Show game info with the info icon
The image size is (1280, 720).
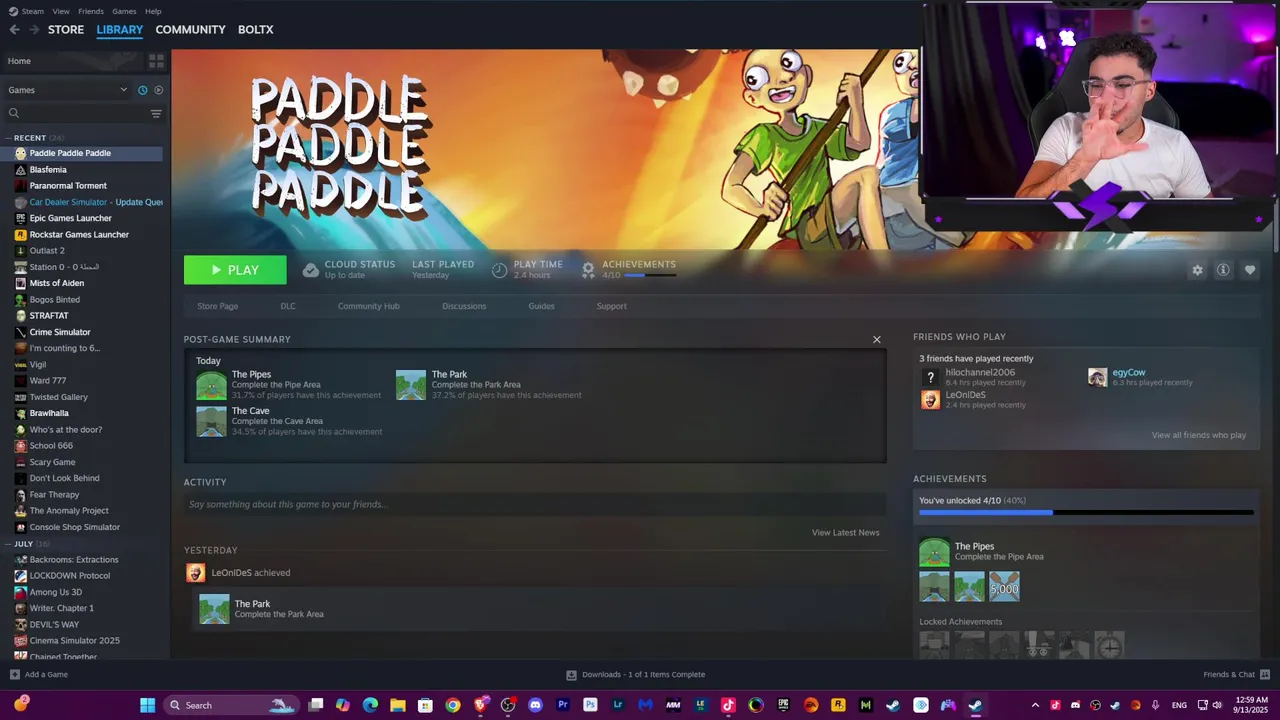pos(1223,270)
